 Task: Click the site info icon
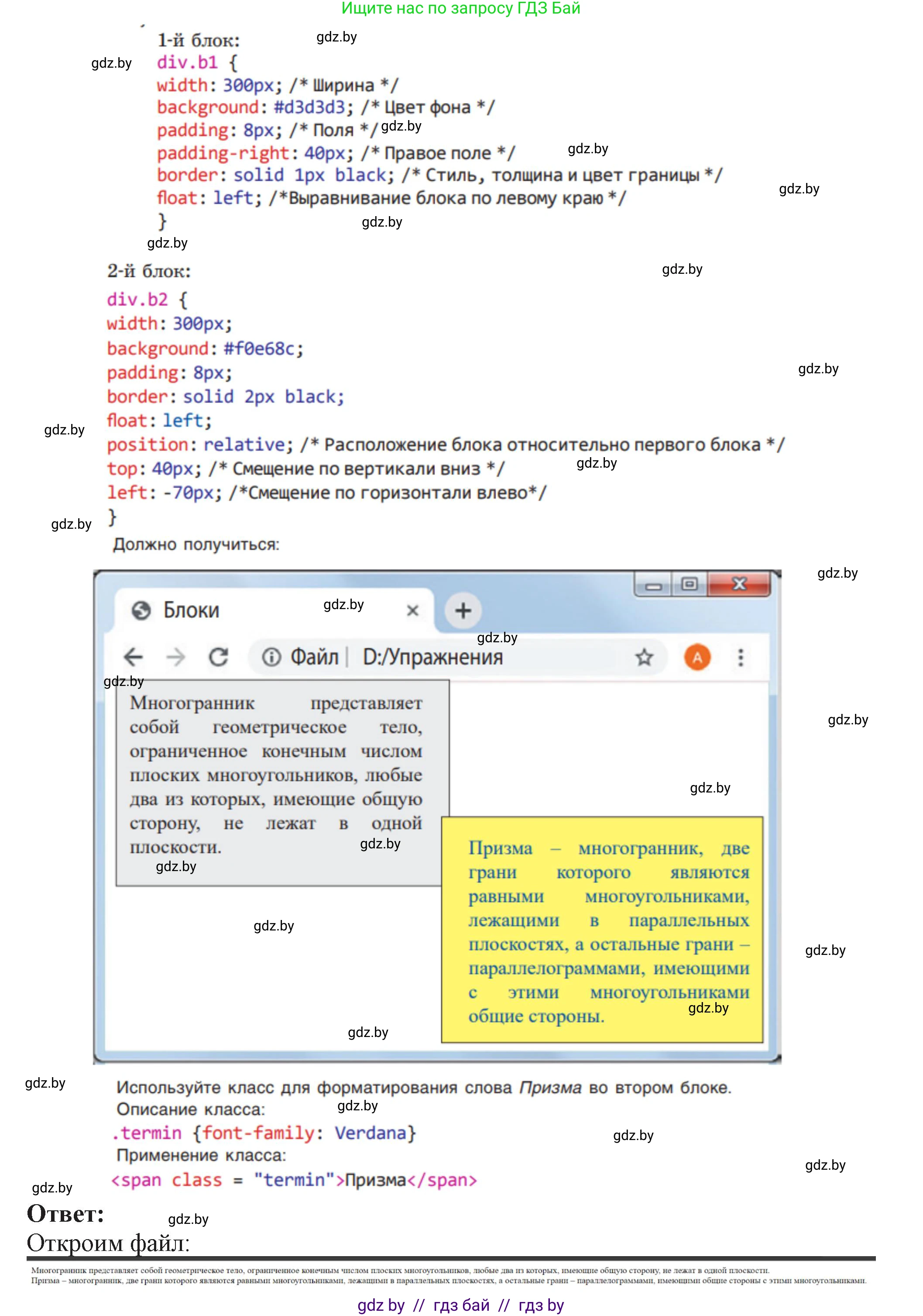pyautogui.click(x=271, y=657)
